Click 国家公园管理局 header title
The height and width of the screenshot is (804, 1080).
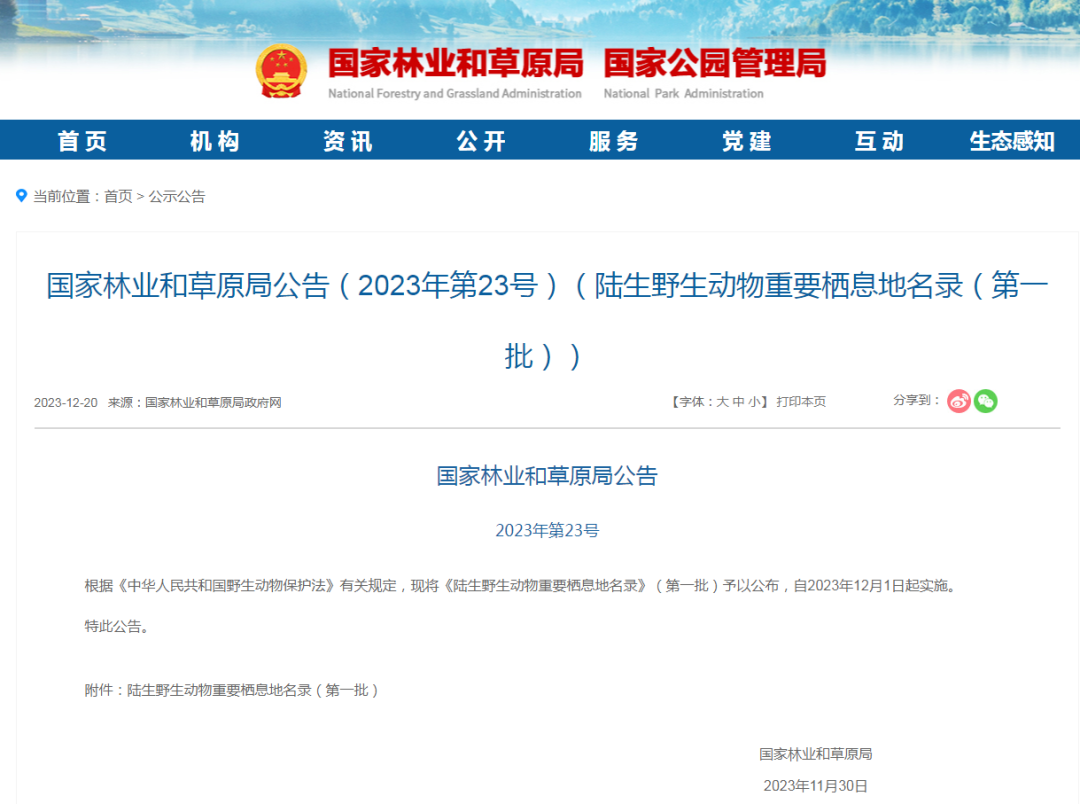715,63
